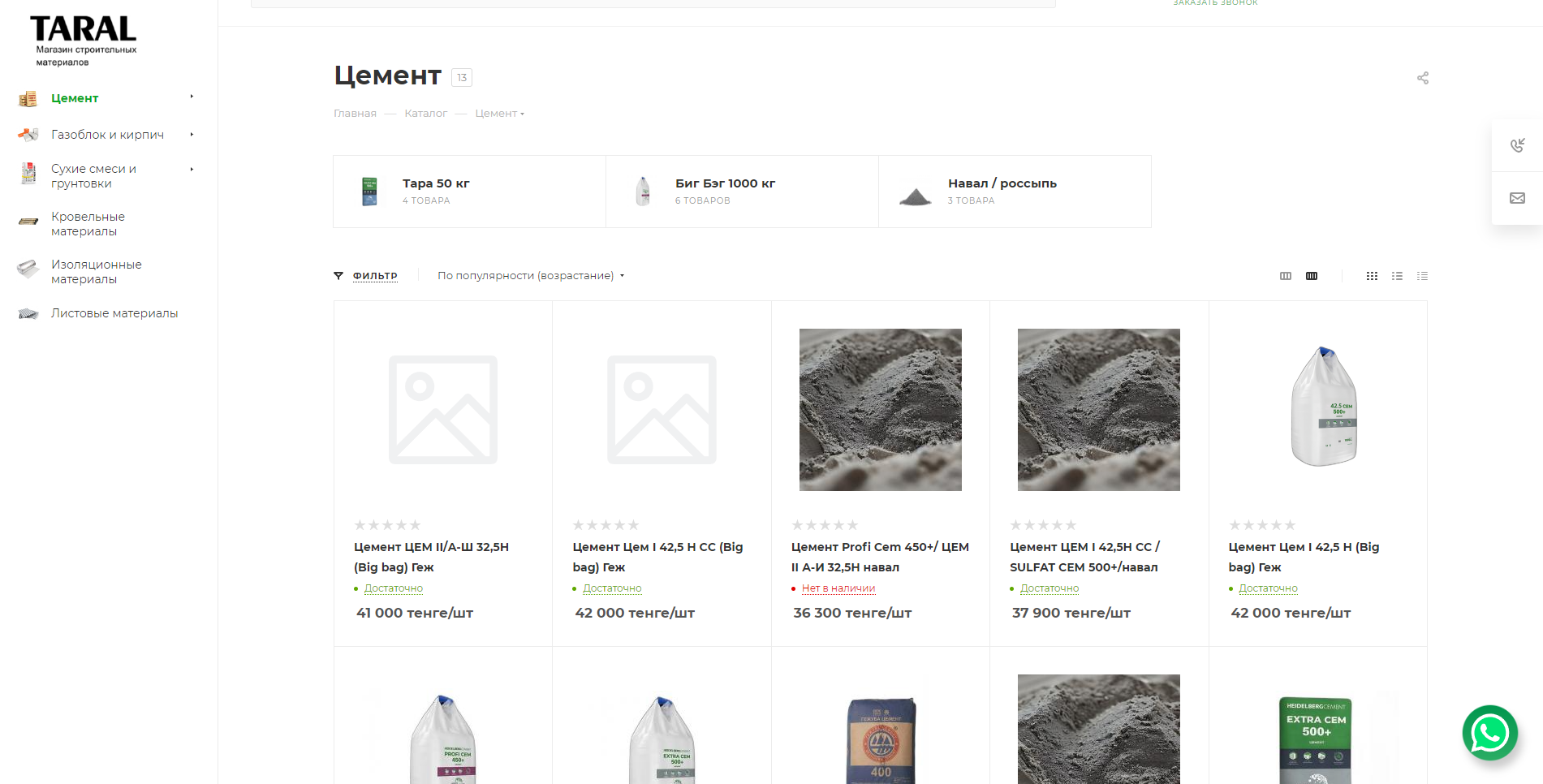The width and height of the screenshot is (1543, 784).
Task: Open product Цемент Profi Cem 450+ title
Action: [x=880, y=557]
